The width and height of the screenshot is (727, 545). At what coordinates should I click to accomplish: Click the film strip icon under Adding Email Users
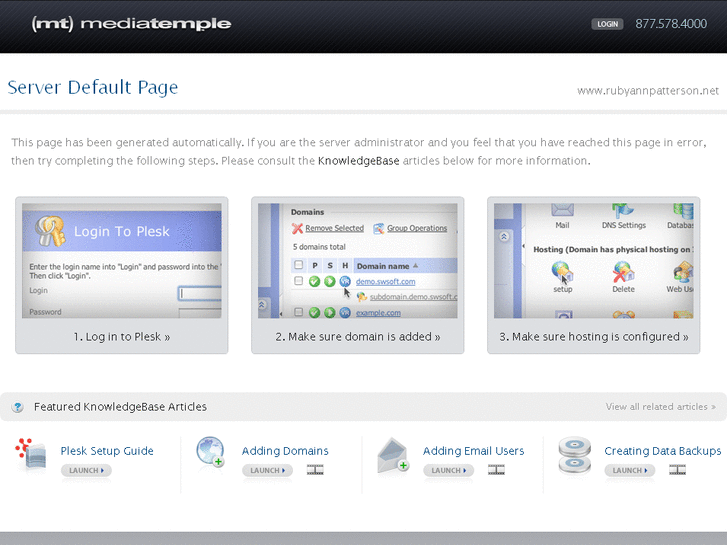click(x=497, y=470)
